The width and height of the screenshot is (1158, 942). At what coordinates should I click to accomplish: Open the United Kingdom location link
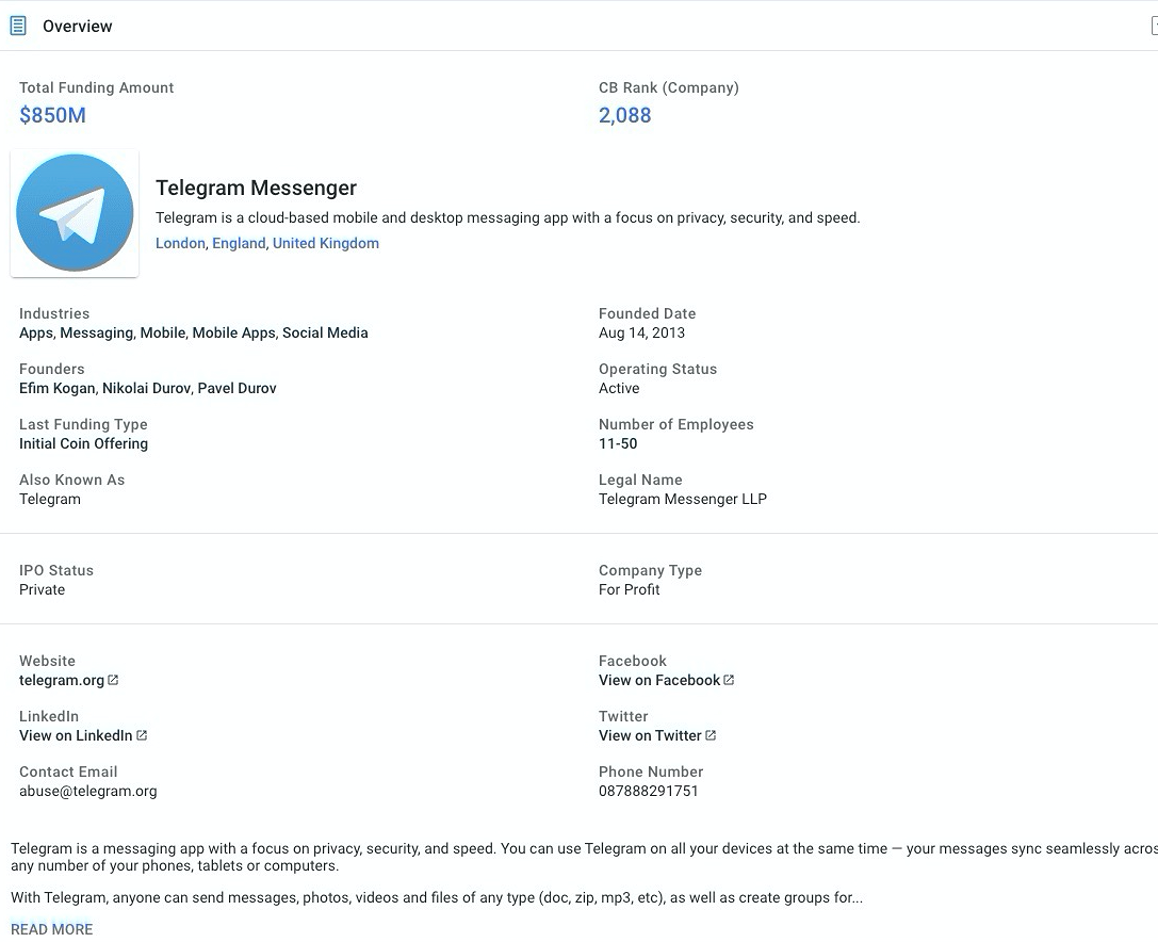[x=326, y=243]
